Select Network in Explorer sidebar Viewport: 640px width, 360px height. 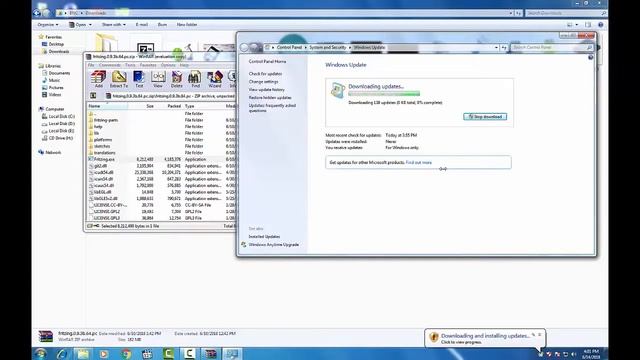49,153
